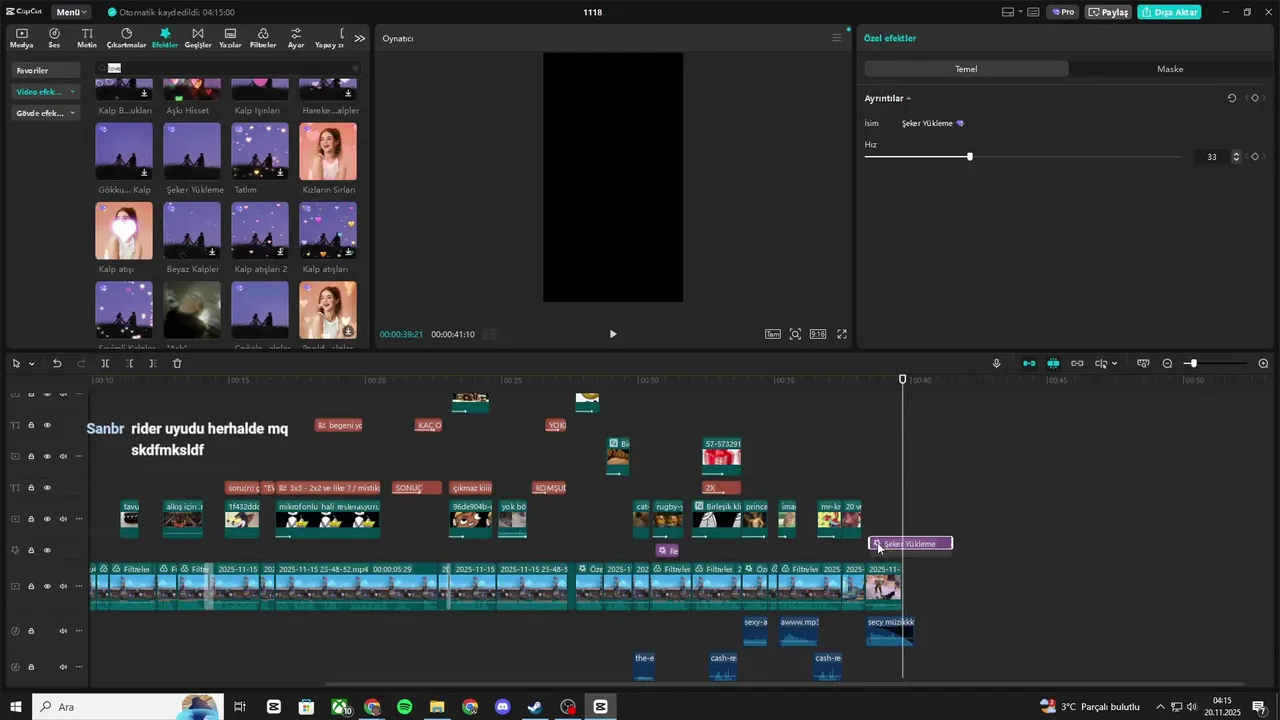Zoom out the timeline with minus icon
Viewport: 1280px width, 720px height.
(x=1167, y=363)
